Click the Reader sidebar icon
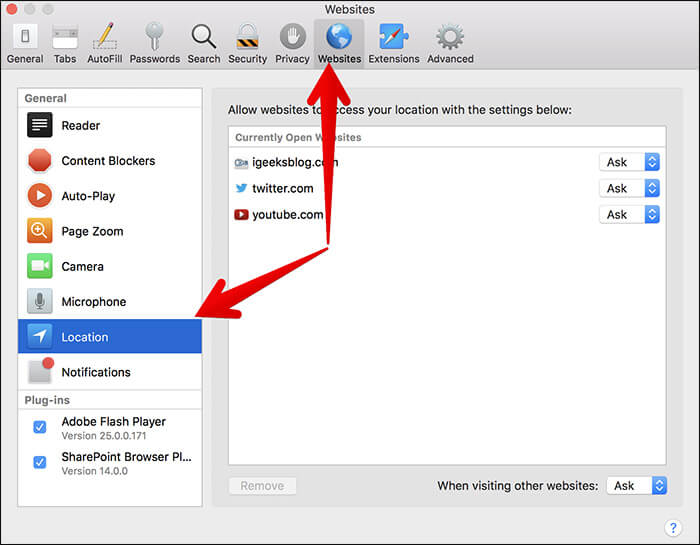The image size is (700, 545). click(39, 125)
